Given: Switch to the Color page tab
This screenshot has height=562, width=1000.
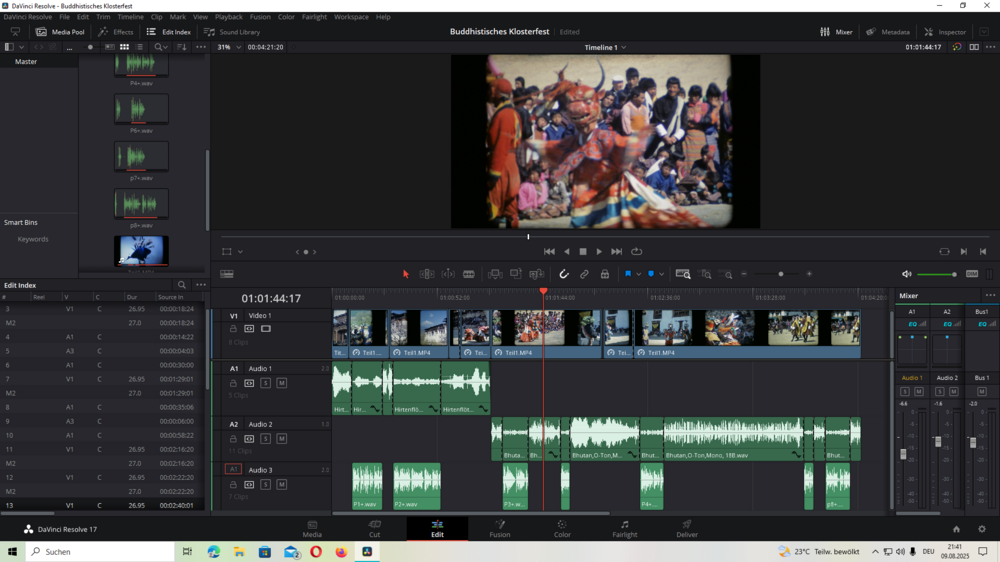Looking at the screenshot, I should [562, 529].
